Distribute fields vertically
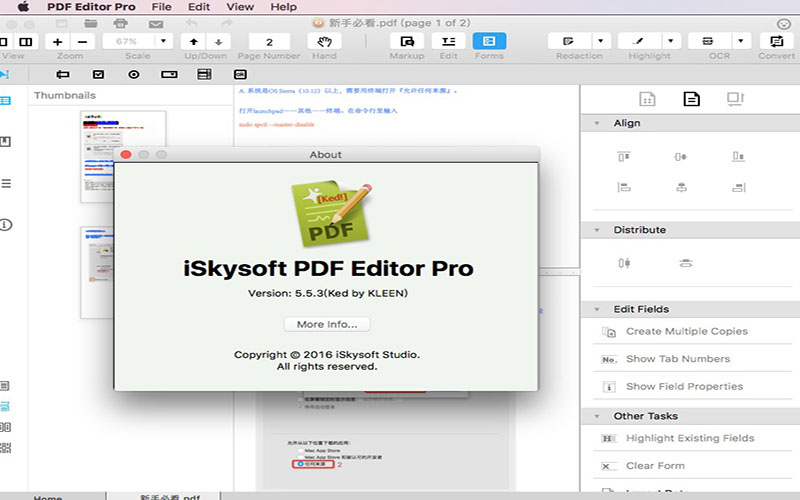800x500 pixels. point(686,263)
